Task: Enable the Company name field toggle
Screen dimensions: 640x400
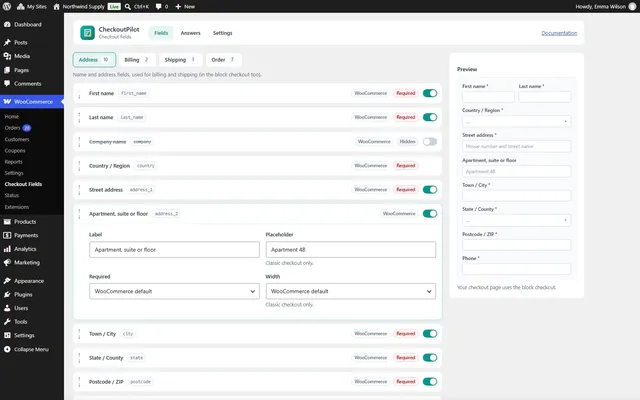Action: click(x=430, y=142)
